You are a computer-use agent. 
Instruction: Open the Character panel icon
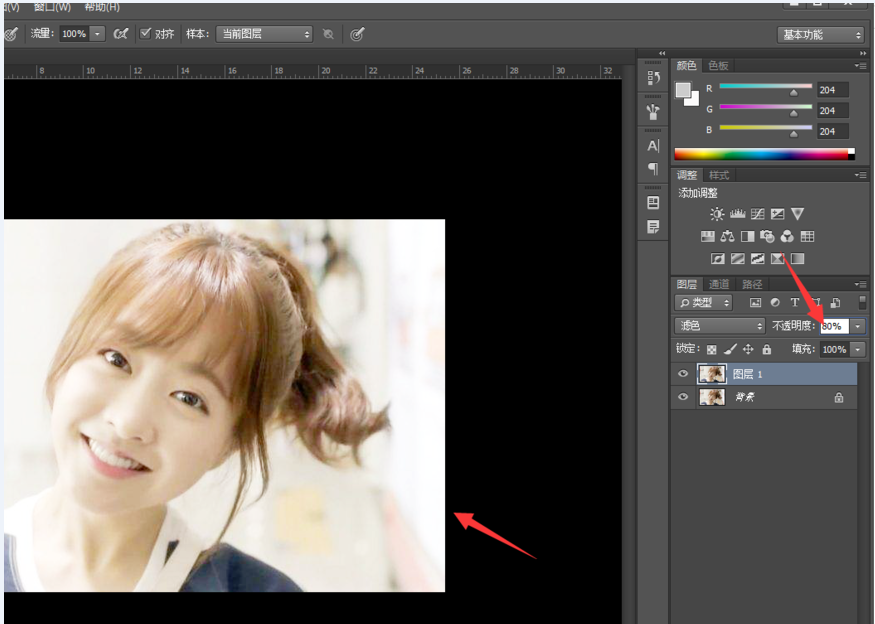coord(653,146)
